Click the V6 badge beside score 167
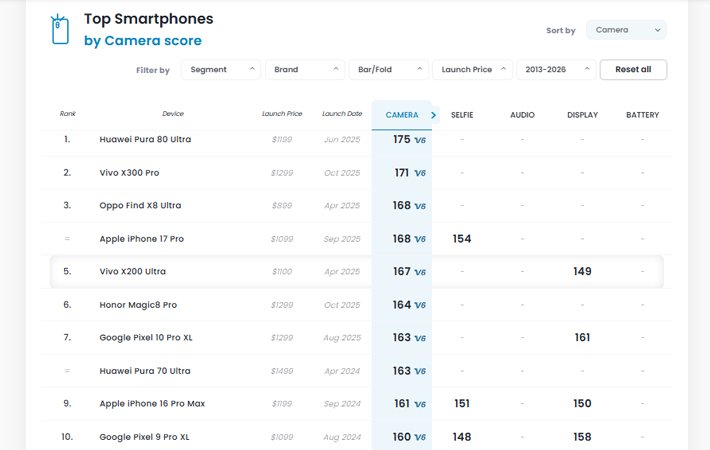This screenshot has width=710, height=450. [x=420, y=272]
